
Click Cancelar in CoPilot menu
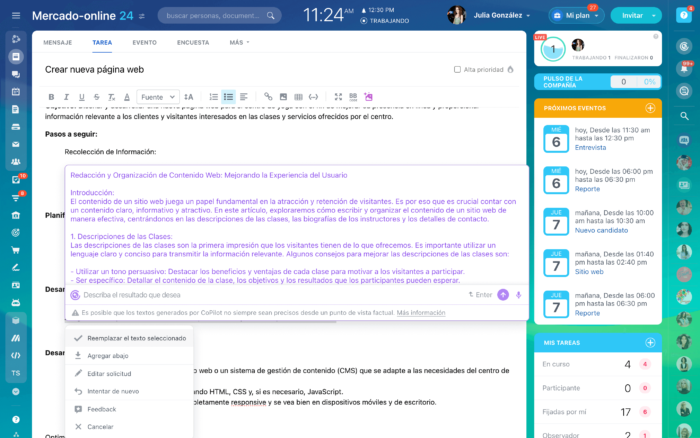(129, 427)
